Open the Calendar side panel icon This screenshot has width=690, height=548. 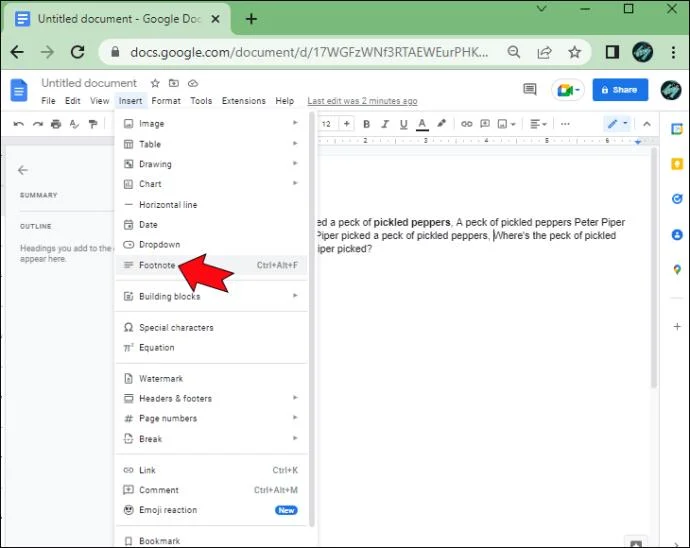(x=677, y=129)
